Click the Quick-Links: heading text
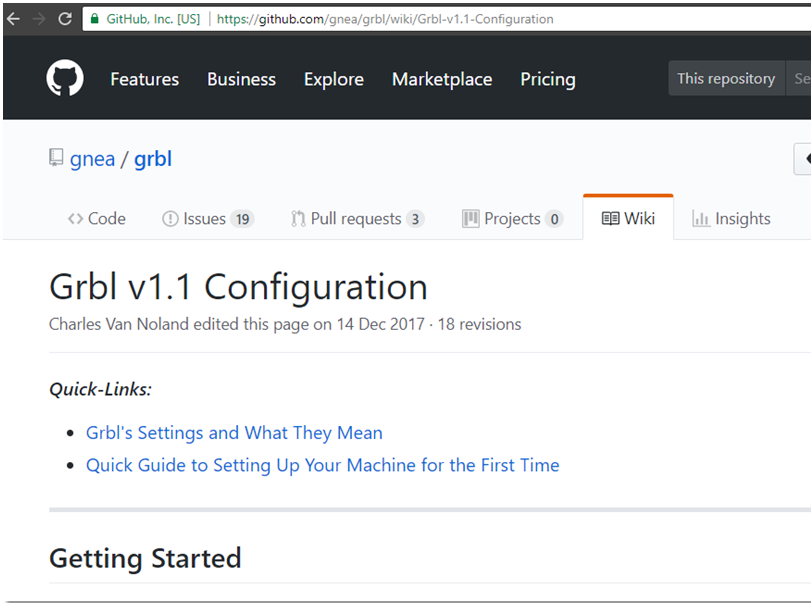The width and height of the screenshot is (811, 603). point(100,389)
